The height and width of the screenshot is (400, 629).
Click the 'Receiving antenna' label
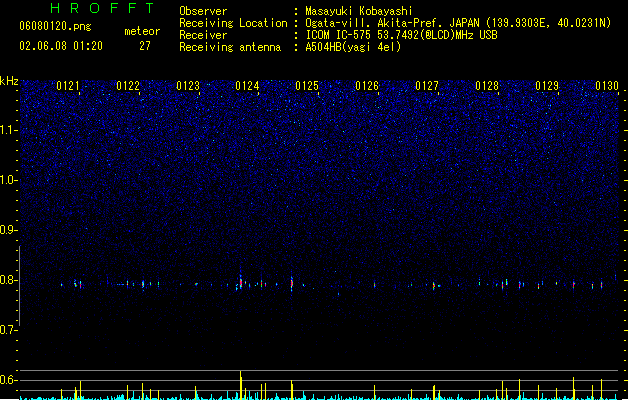[230, 47]
